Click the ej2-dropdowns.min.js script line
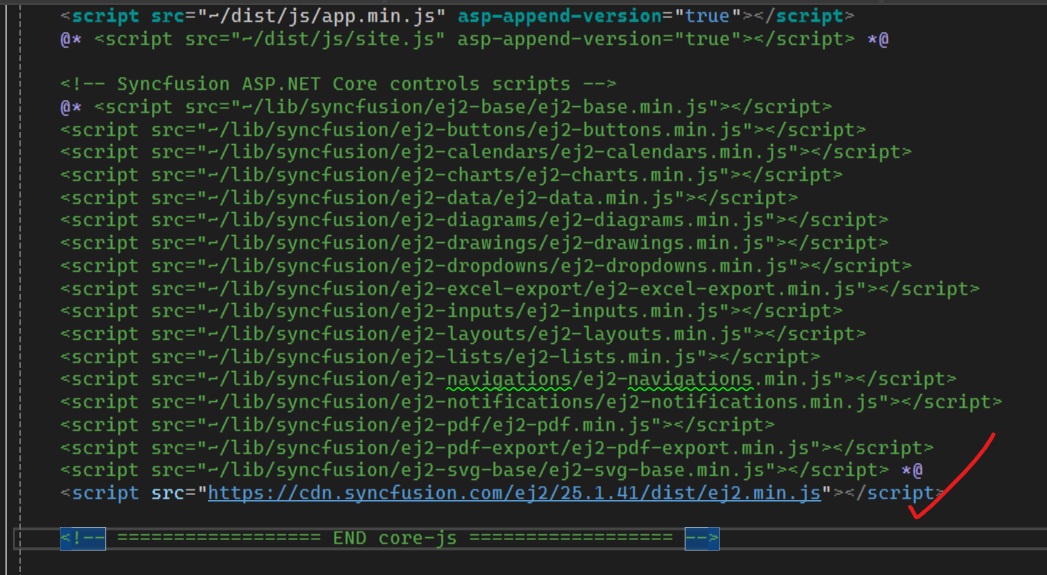1047x575 pixels. pos(485,266)
